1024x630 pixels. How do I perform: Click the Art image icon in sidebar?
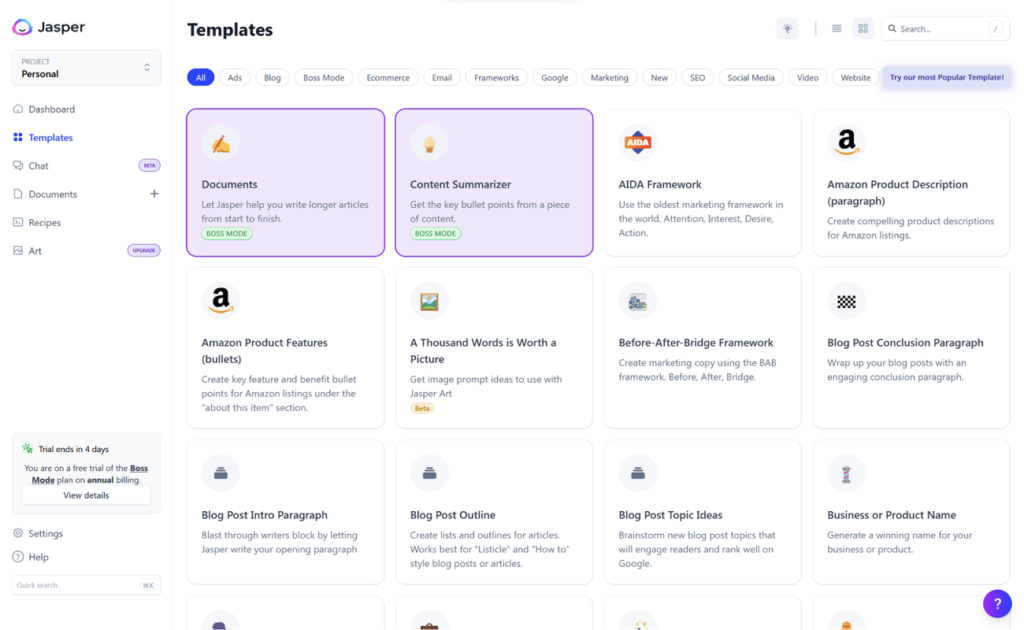pos(18,251)
